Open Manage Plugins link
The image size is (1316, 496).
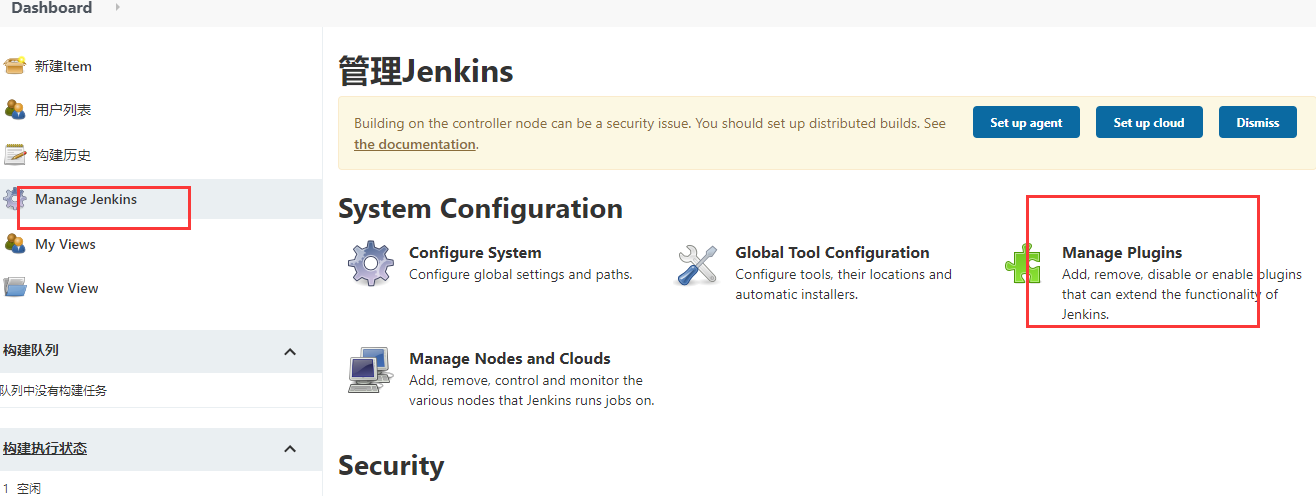(x=1122, y=252)
